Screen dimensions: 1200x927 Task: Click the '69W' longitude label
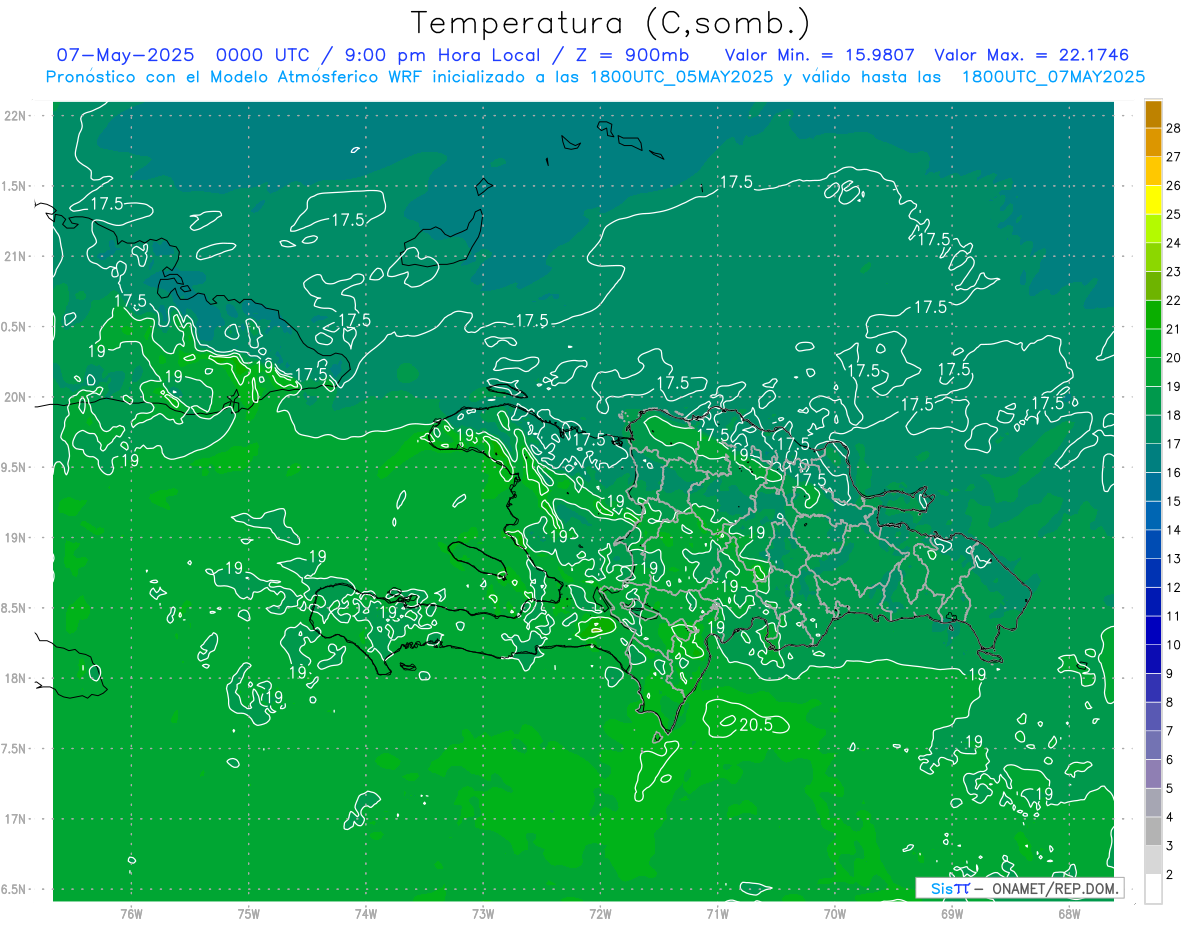tap(951, 913)
